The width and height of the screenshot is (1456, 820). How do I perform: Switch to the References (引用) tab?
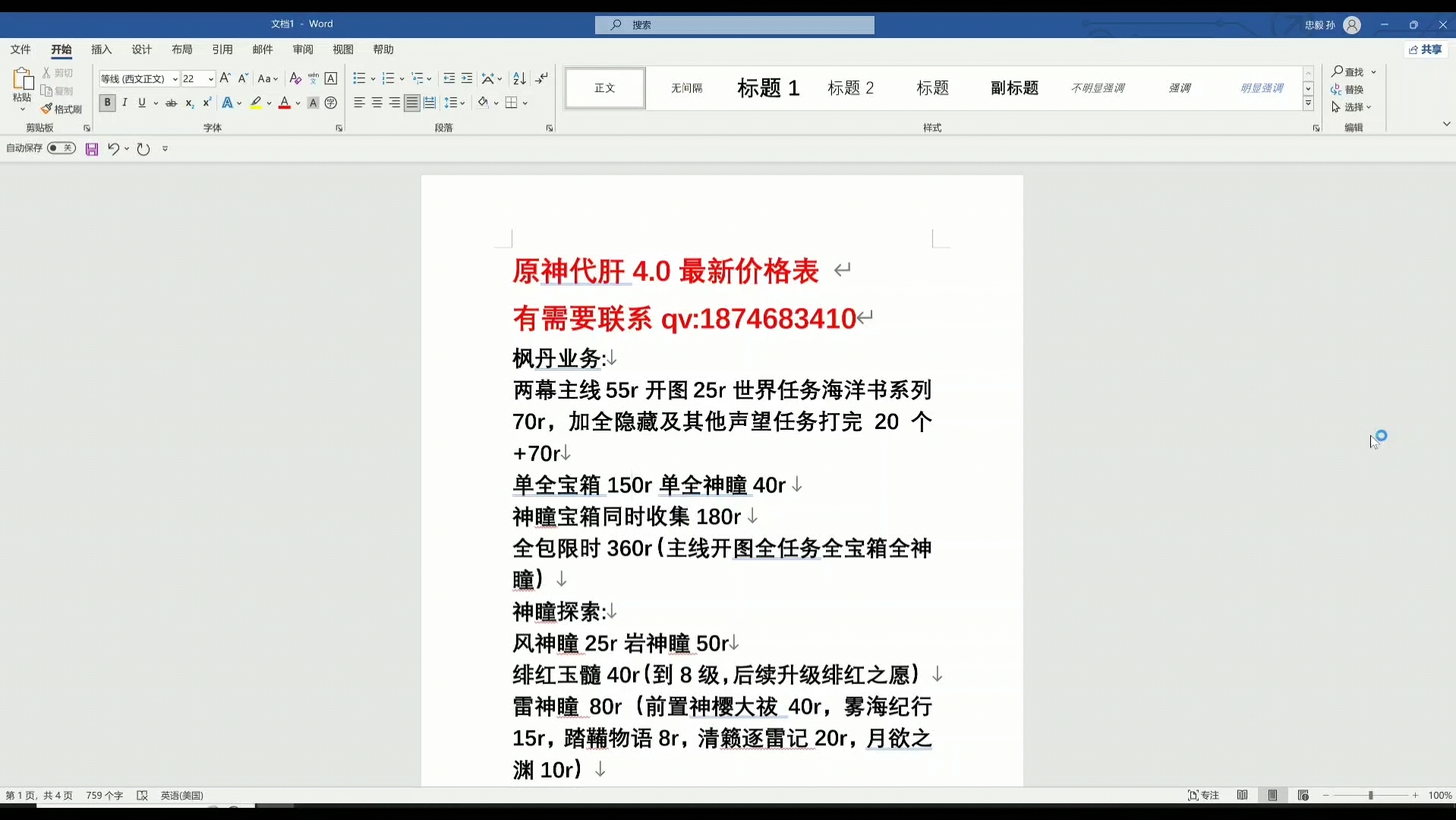coord(222,49)
